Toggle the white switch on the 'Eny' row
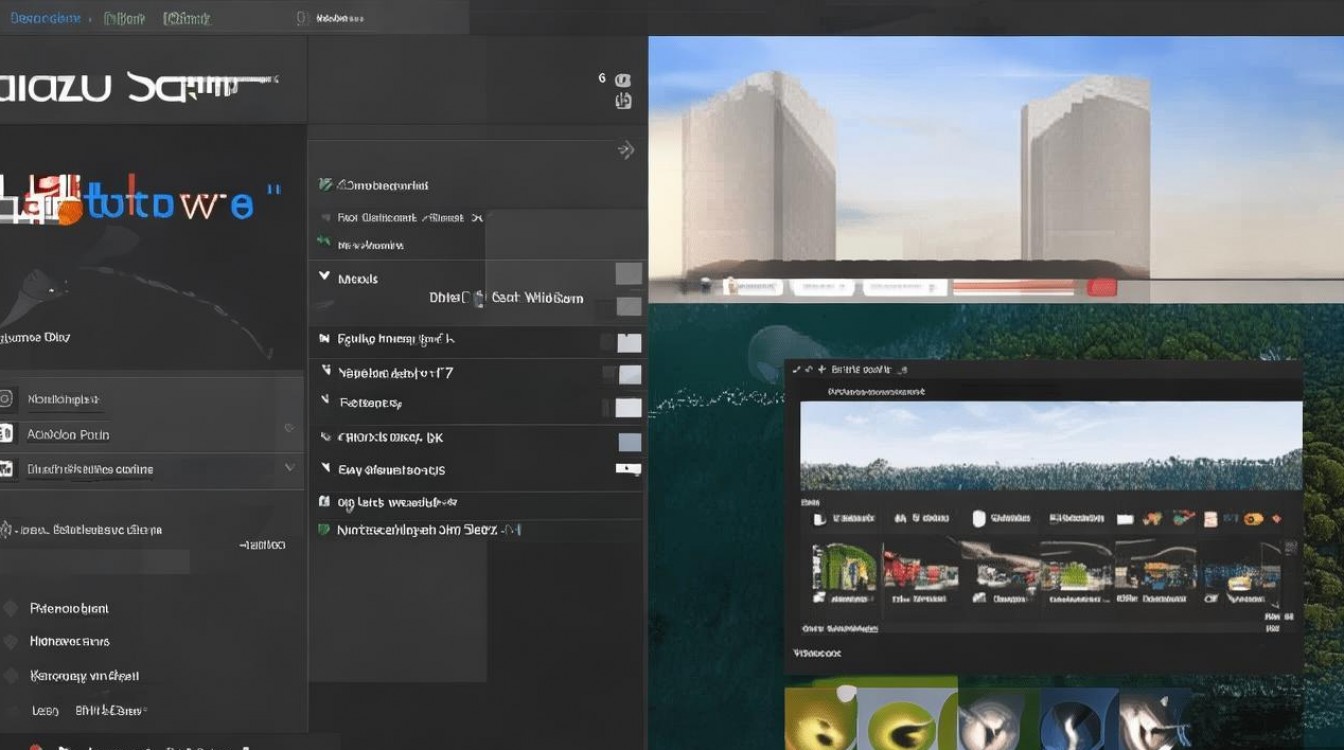The image size is (1344, 750). coord(628,469)
